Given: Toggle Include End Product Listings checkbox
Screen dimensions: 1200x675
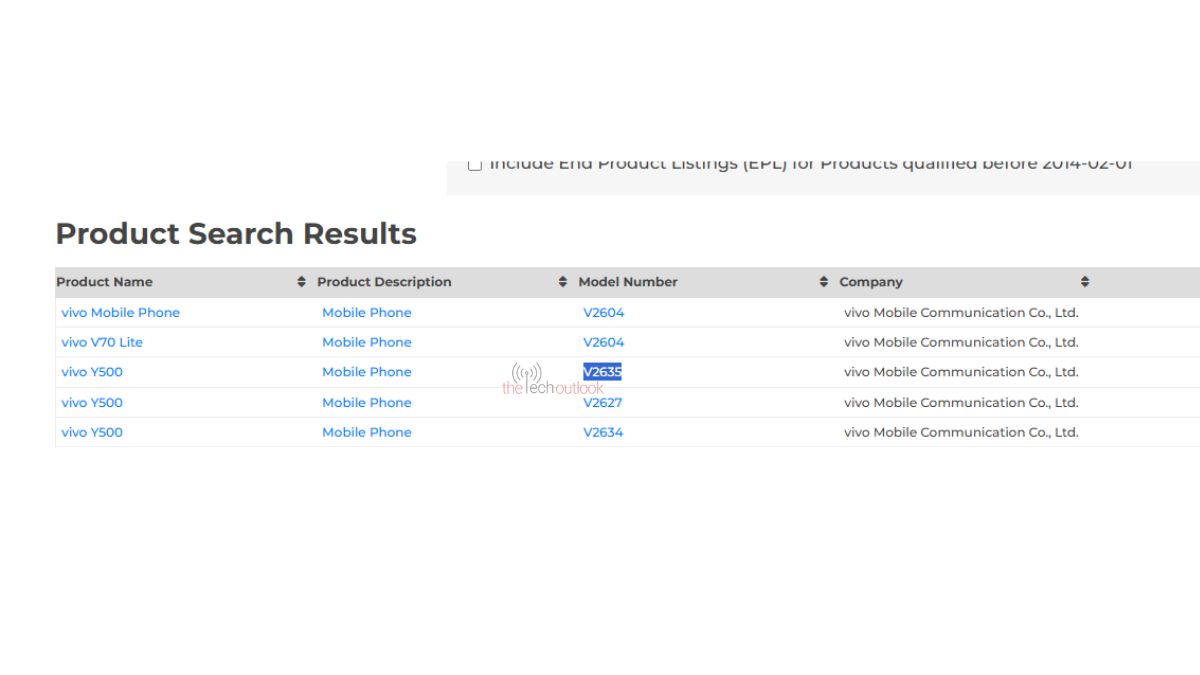Looking at the screenshot, I should tap(475, 165).
